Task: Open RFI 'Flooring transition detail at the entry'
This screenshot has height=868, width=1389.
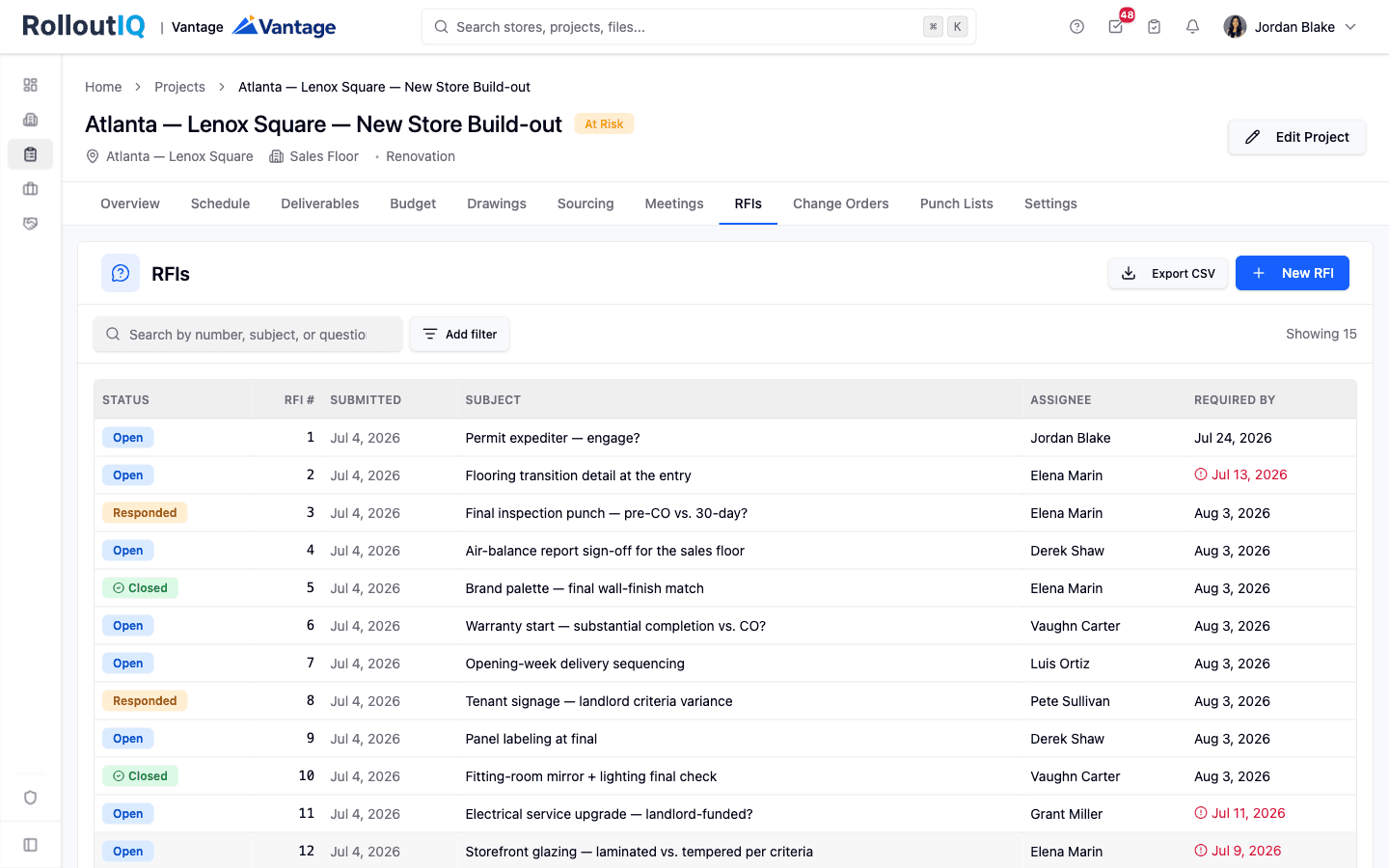Action: [x=578, y=475]
